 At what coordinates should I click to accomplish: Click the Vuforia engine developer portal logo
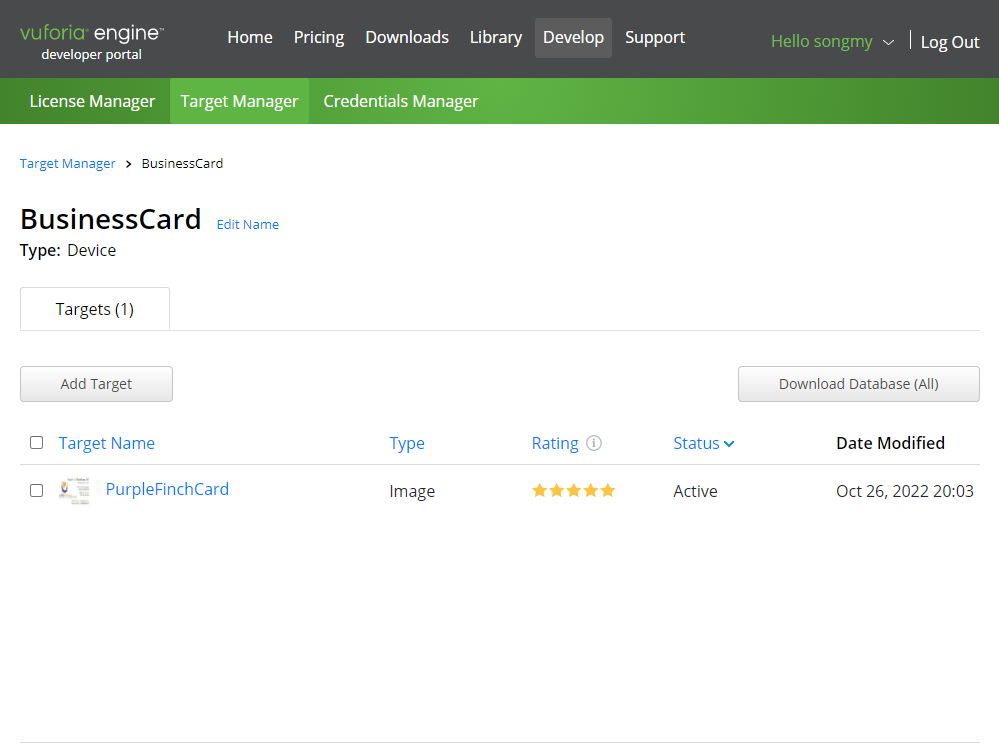pos(92,42)
